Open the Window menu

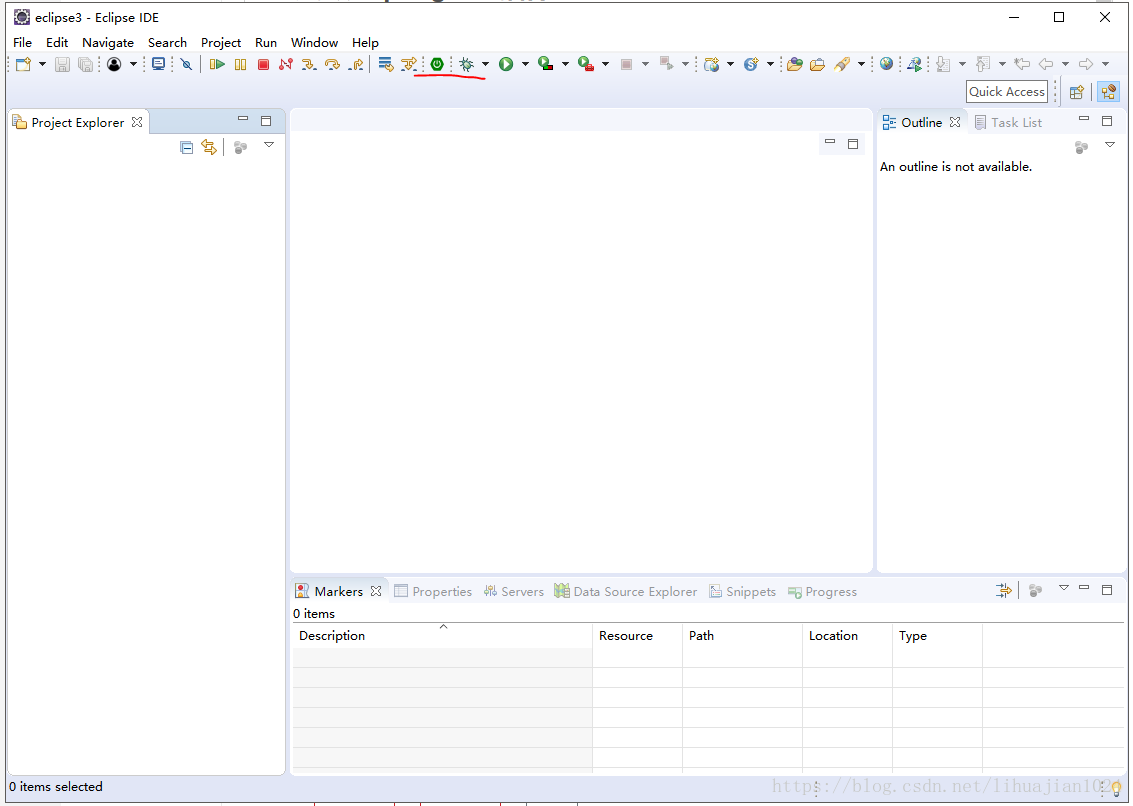click(314, 43)
